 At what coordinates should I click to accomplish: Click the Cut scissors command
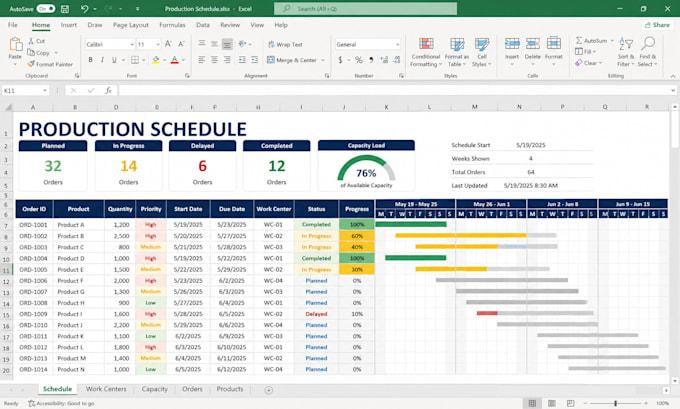click(x=36, y=41)
